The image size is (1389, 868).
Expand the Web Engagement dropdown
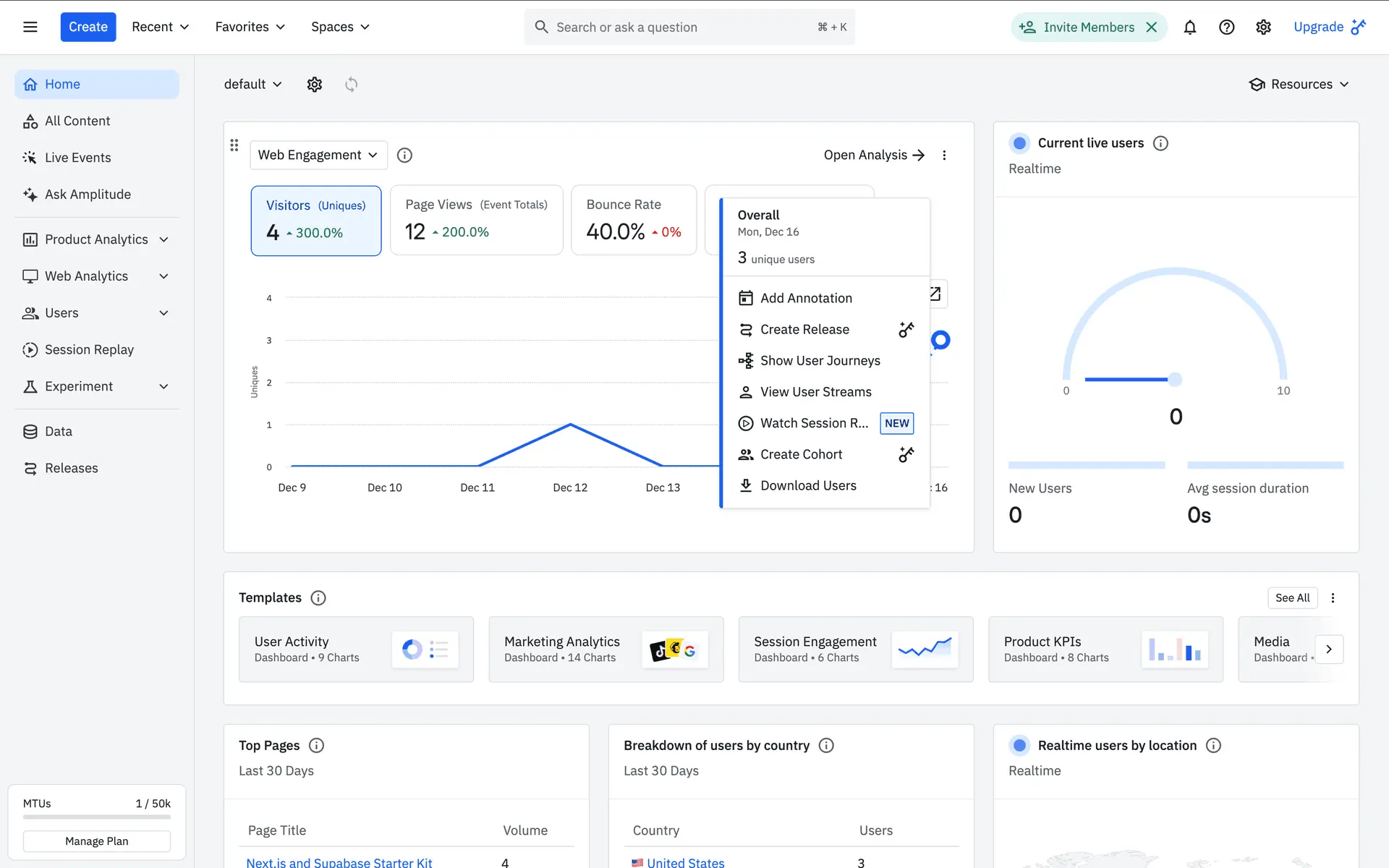(318, 156)
